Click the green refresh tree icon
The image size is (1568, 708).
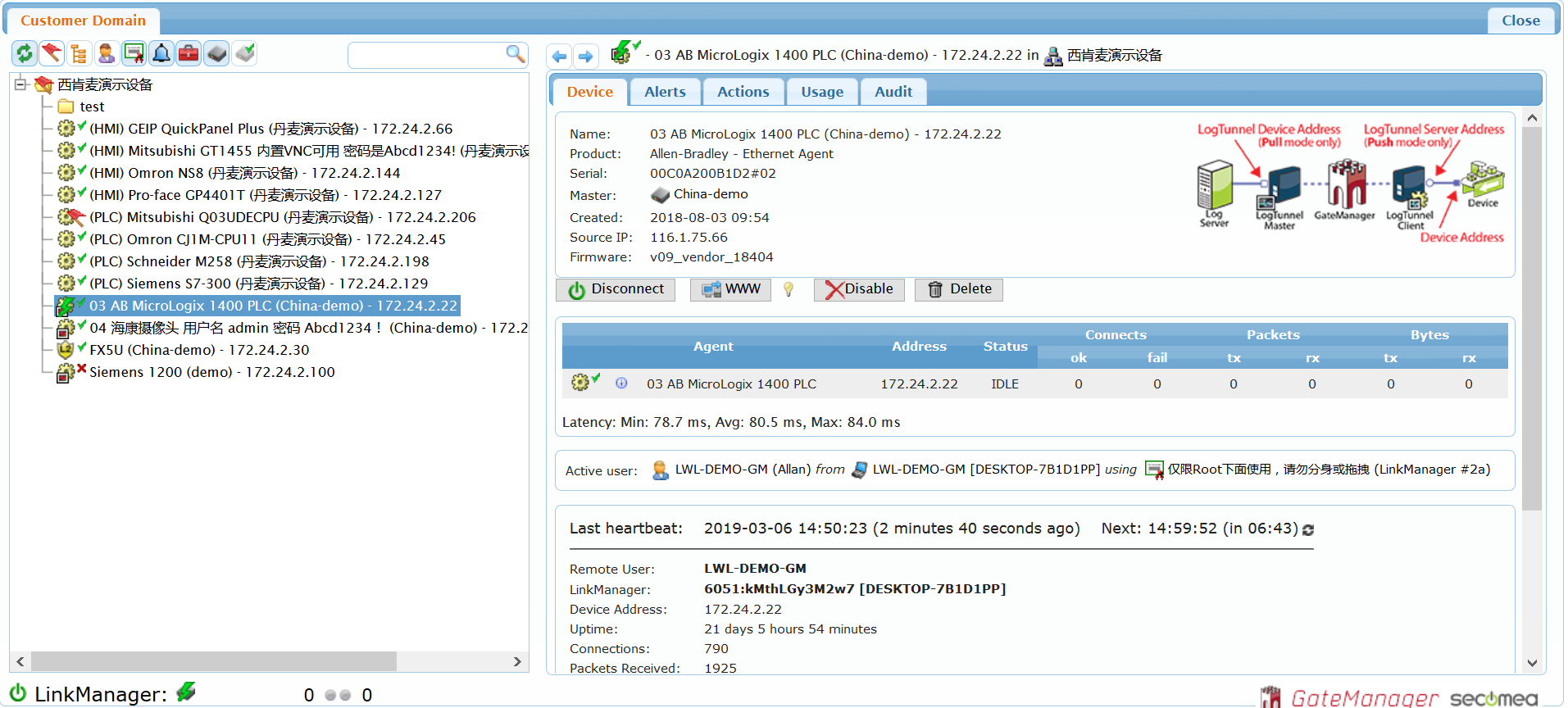click(x=25, y=54)
